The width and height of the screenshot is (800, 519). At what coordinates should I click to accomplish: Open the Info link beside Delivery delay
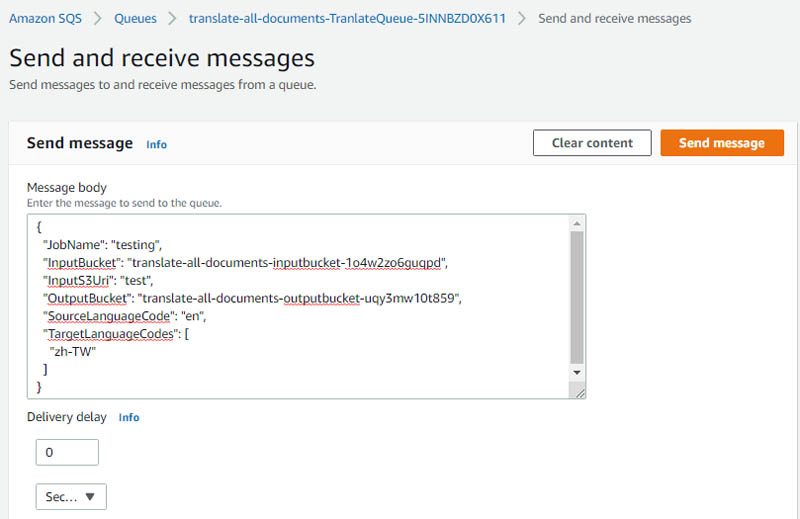tap(129, 417)
